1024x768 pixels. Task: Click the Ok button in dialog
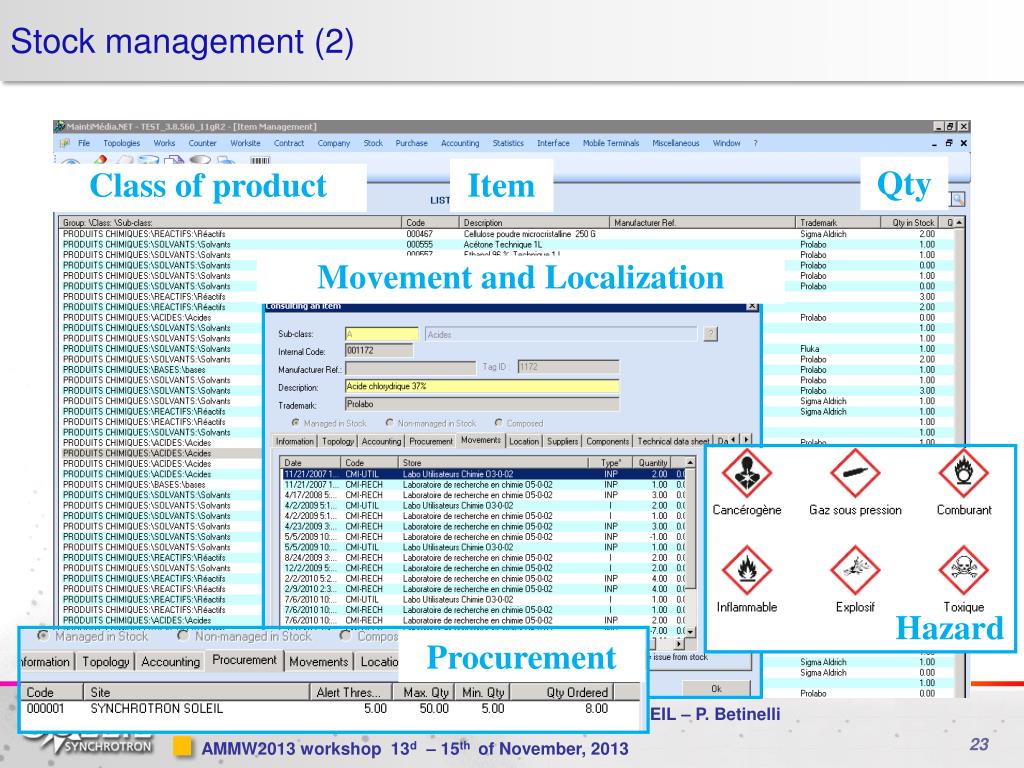(x=716, y=688)
